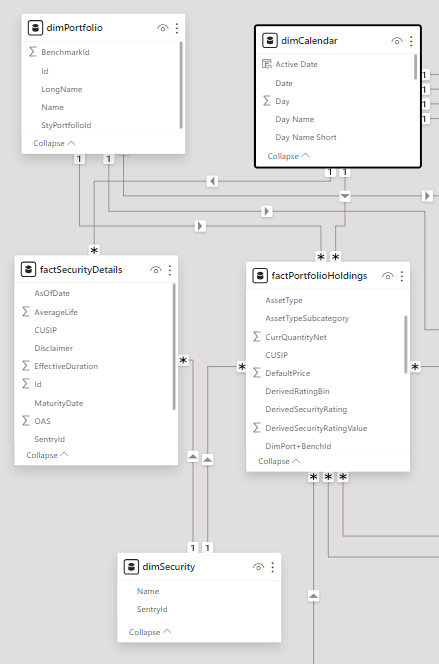Click the sigma icon beside Id in factSecurityDetails
Screen dimensions: 439x664
pyautogui.click(x=25, y=384)
